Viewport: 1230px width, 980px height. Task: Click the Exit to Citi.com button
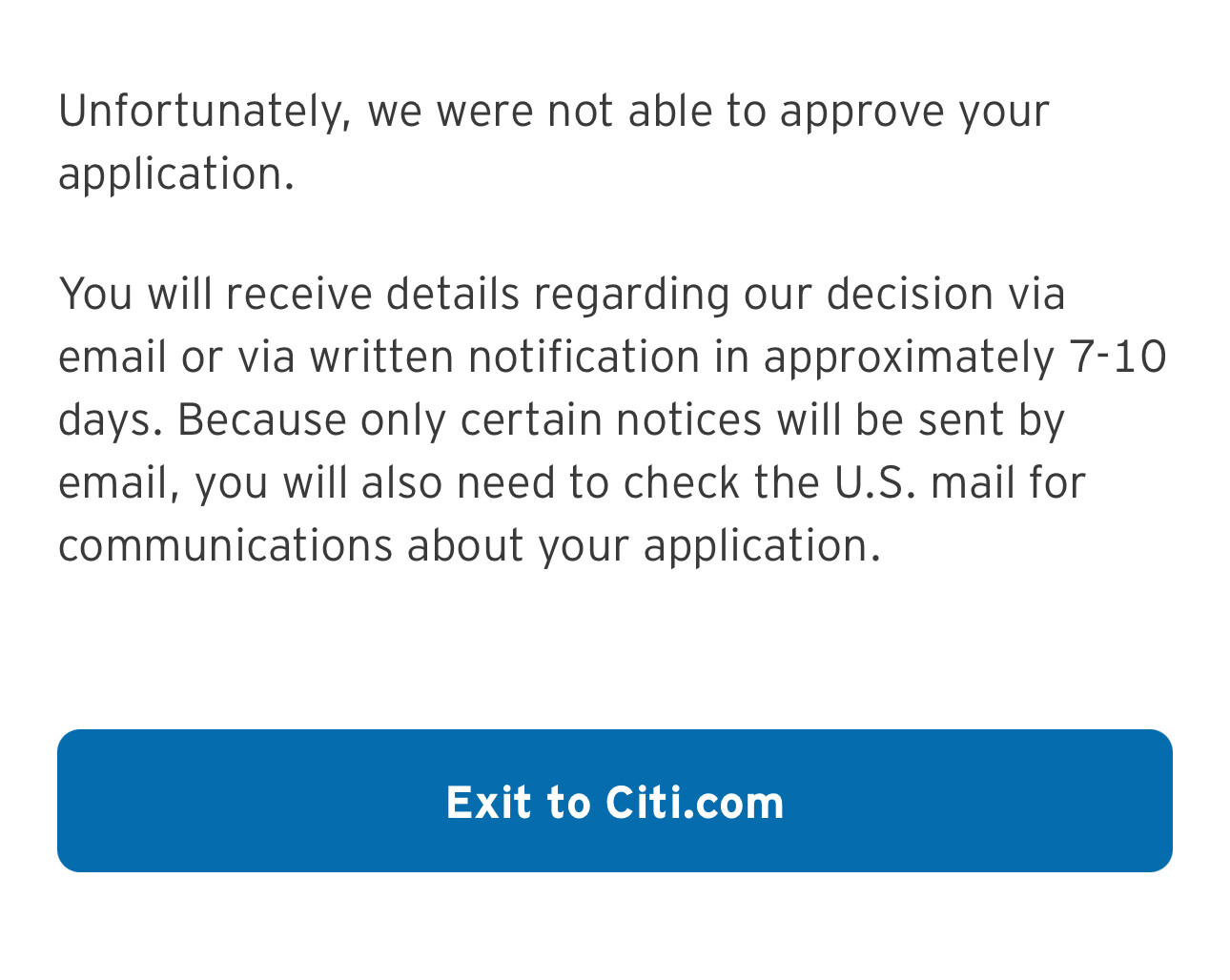(x=615, y=801)
